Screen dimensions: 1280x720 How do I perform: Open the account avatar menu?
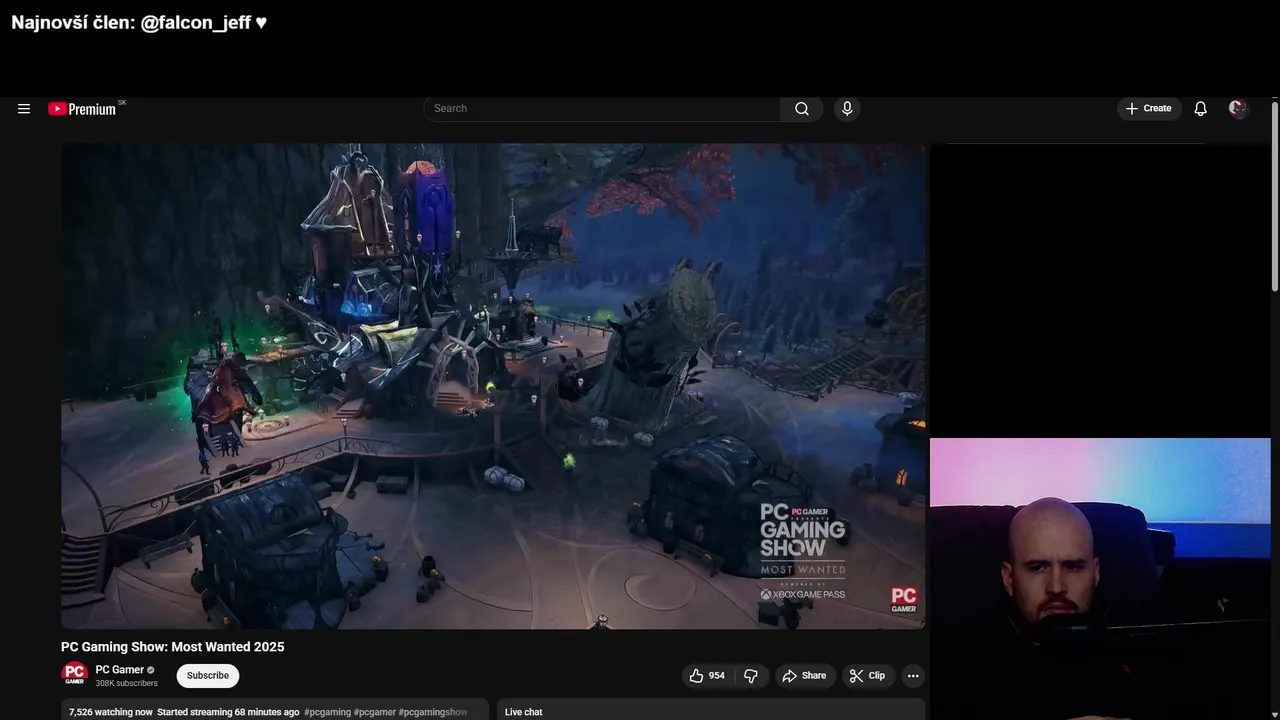point(1238,109)
